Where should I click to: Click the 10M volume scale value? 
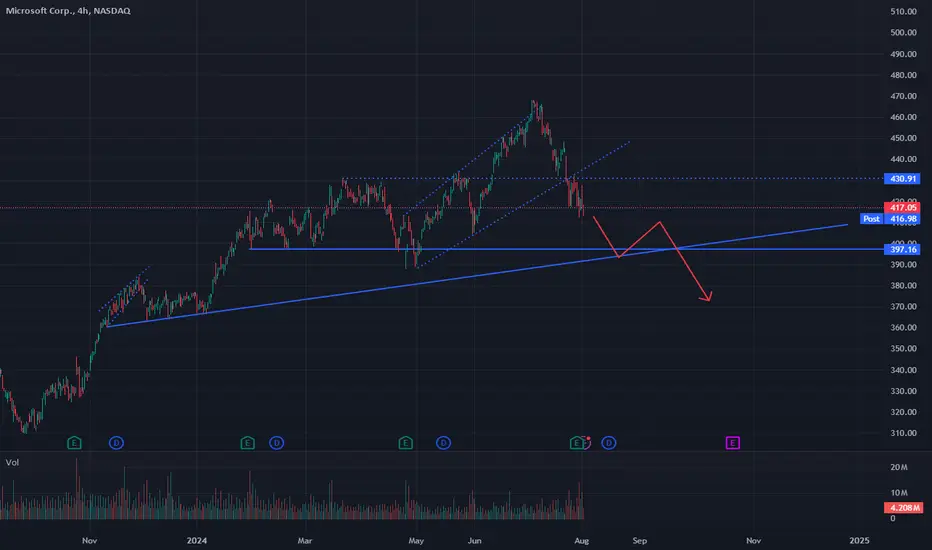pos(899,493)
